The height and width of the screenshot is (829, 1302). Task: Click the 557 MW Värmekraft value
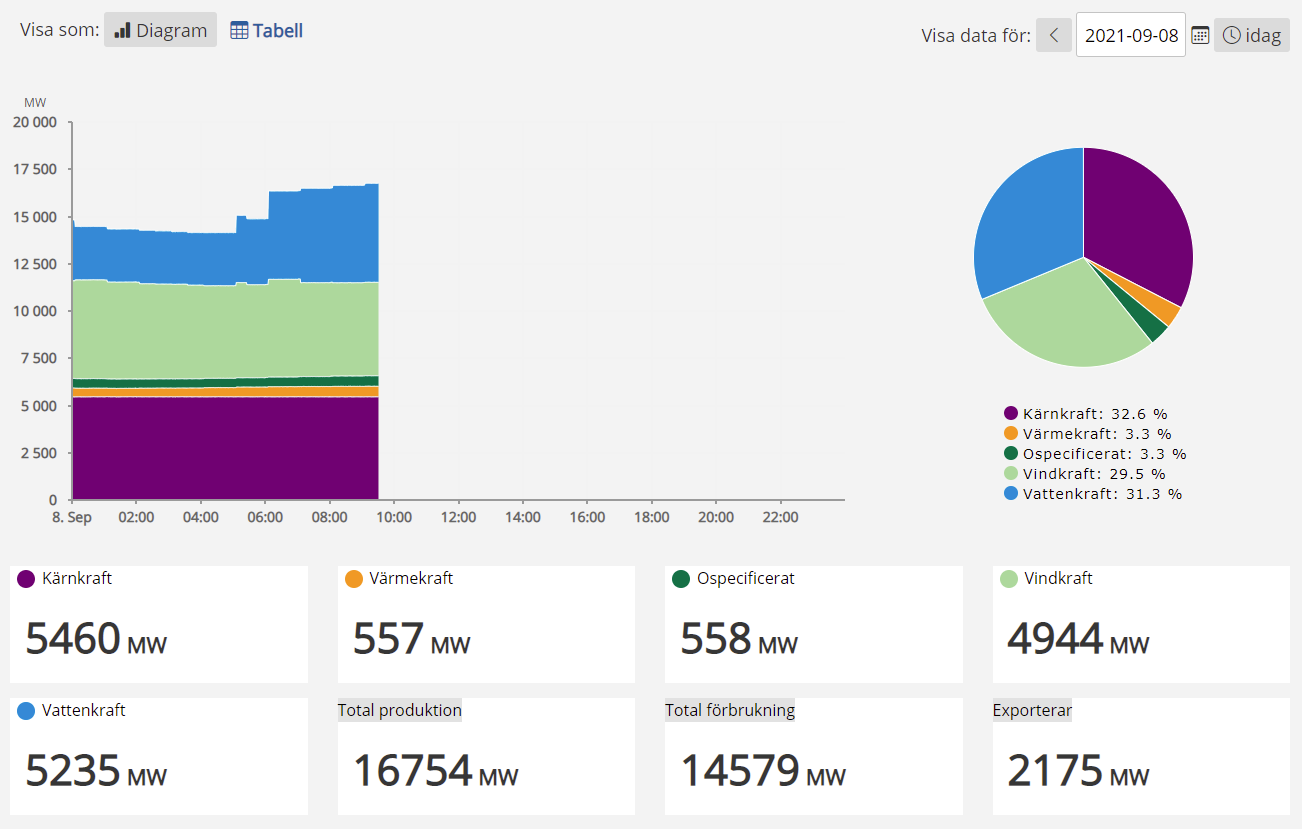412,639
